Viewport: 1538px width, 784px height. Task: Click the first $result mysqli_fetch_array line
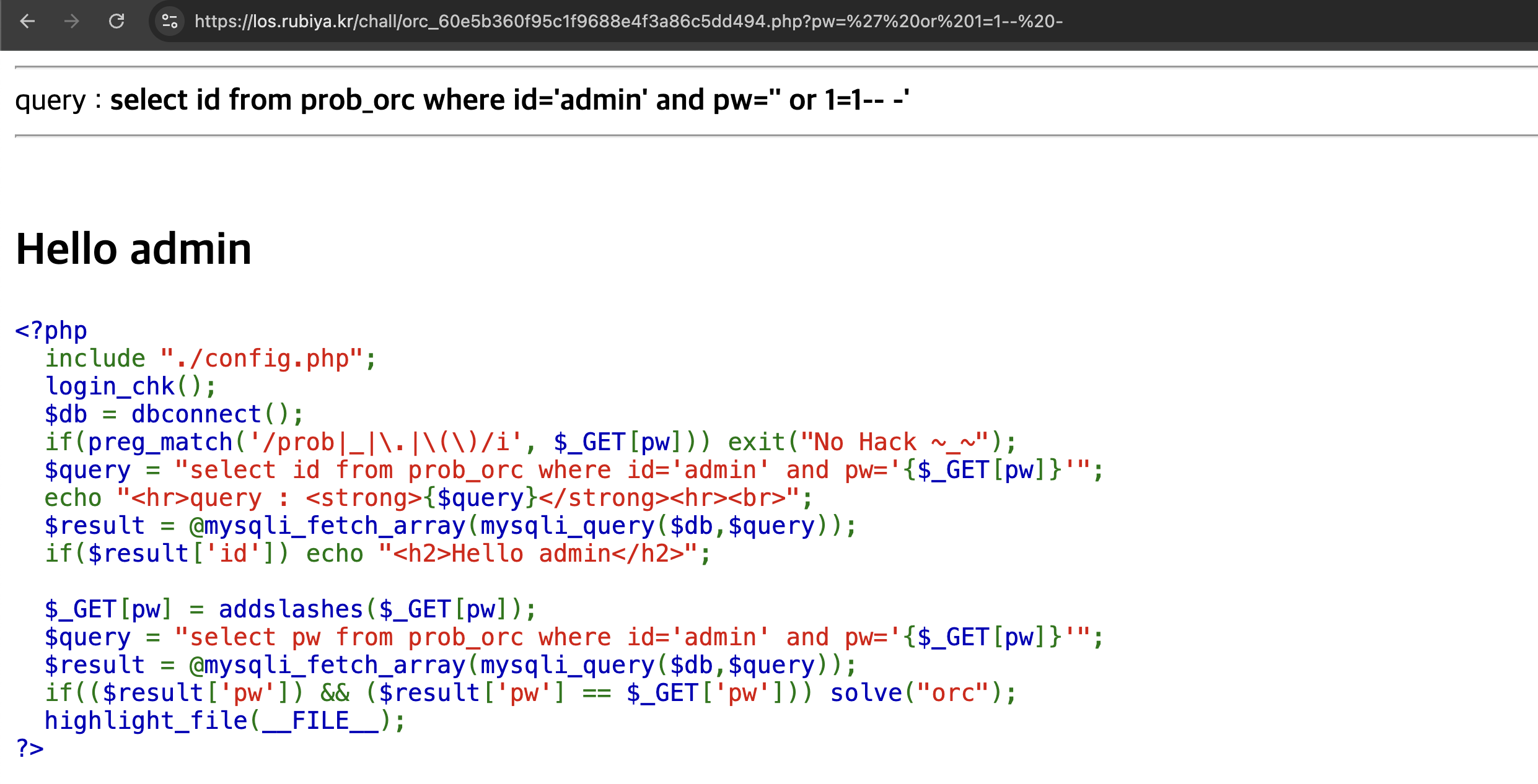coord(450,525)
